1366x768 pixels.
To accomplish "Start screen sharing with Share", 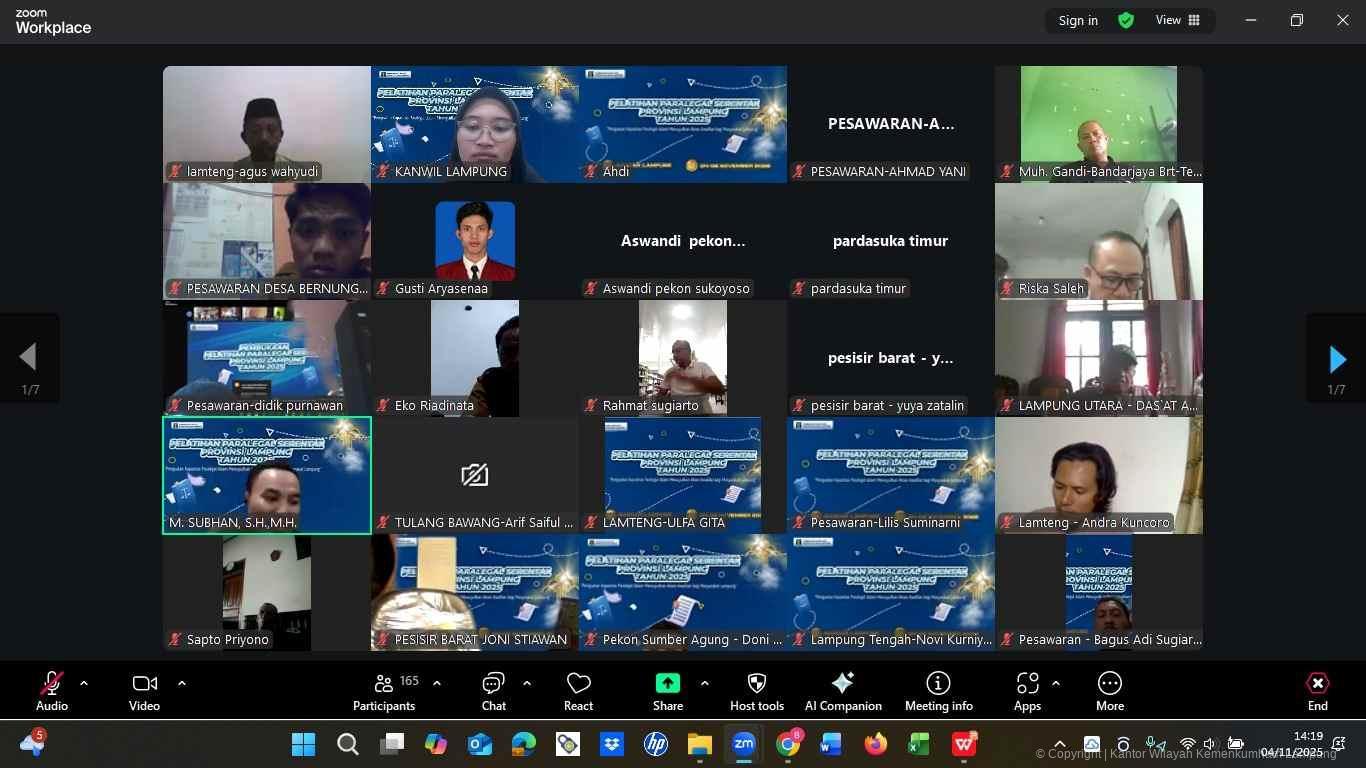I will [x=667, y=692].
